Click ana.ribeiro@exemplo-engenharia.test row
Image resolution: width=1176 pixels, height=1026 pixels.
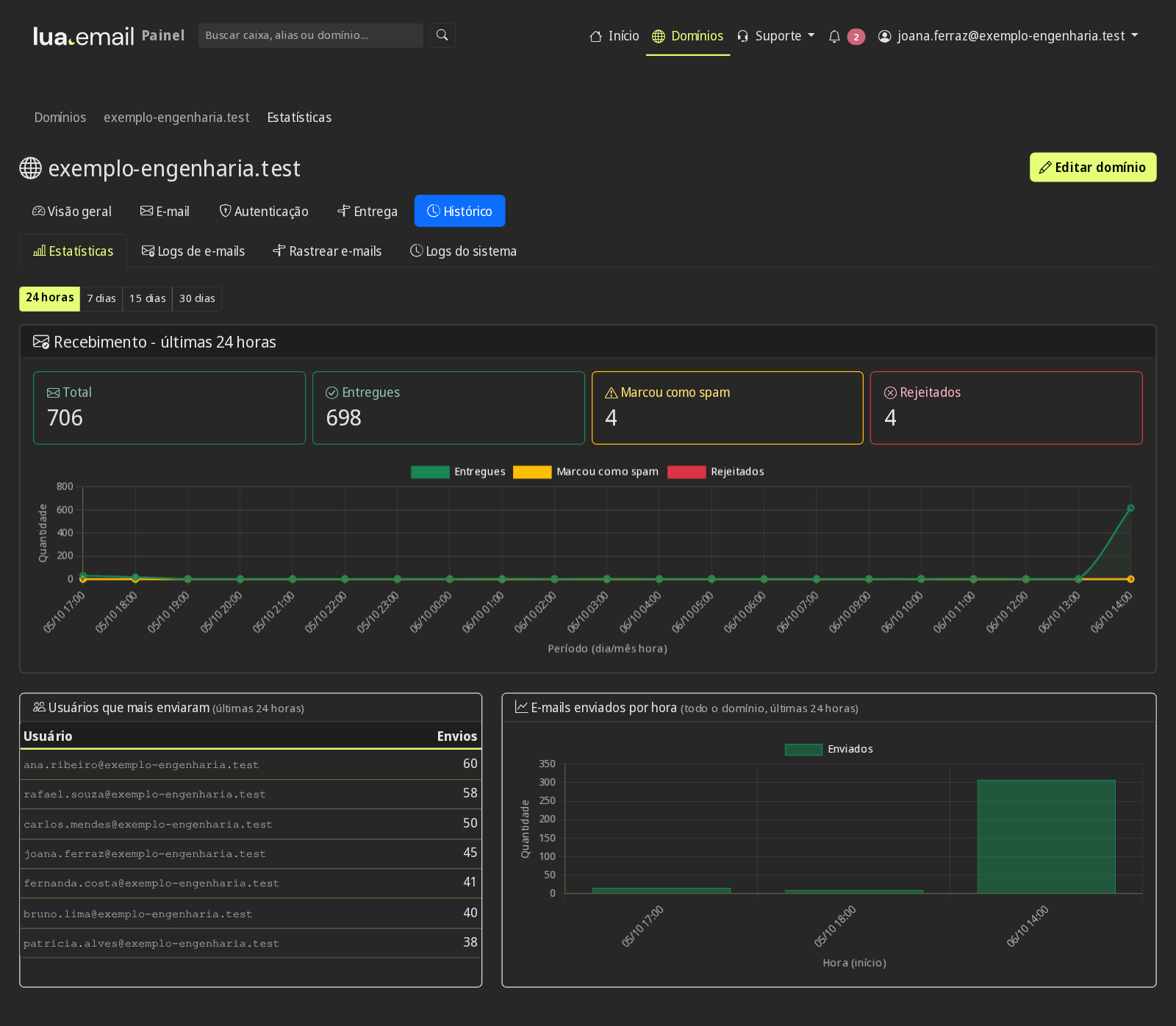251,764
